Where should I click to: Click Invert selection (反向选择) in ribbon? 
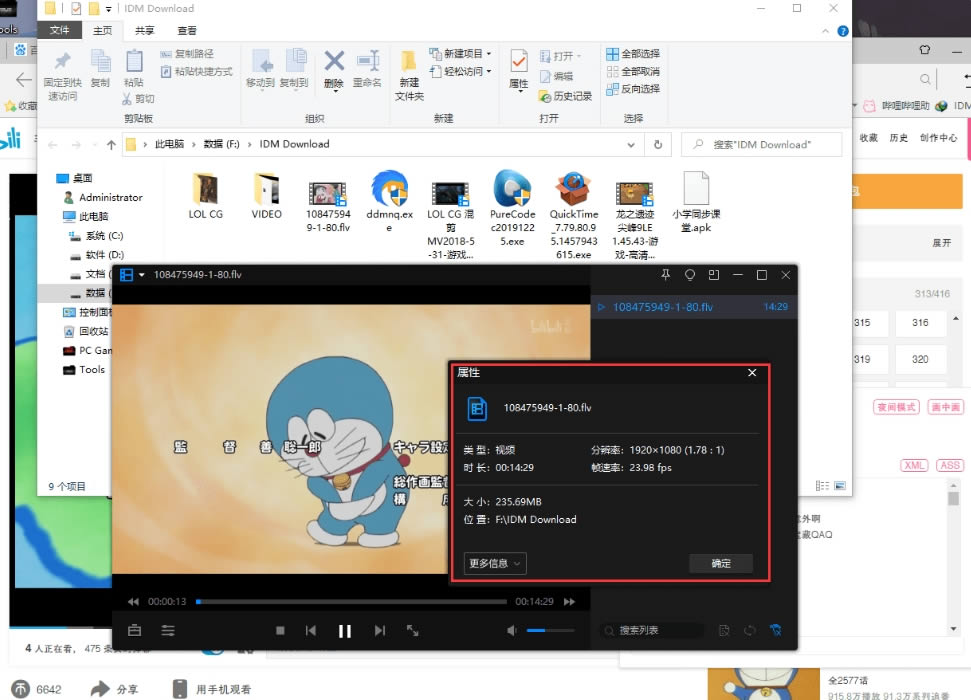(633, 89)
